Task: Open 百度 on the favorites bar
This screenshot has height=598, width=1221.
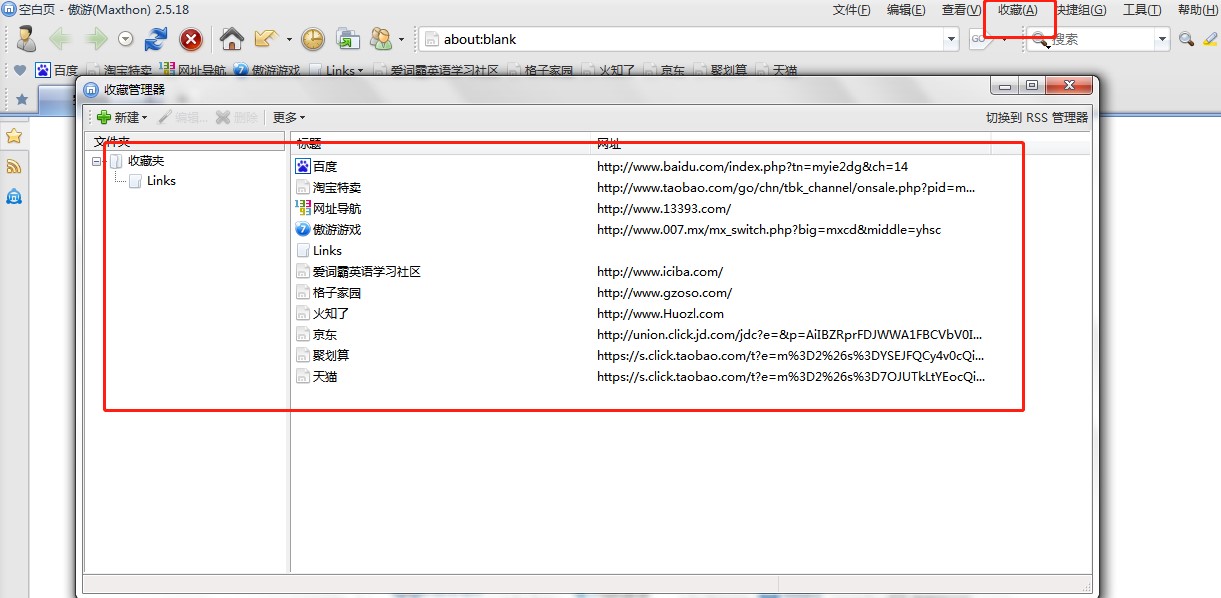Action: point(57,70)
